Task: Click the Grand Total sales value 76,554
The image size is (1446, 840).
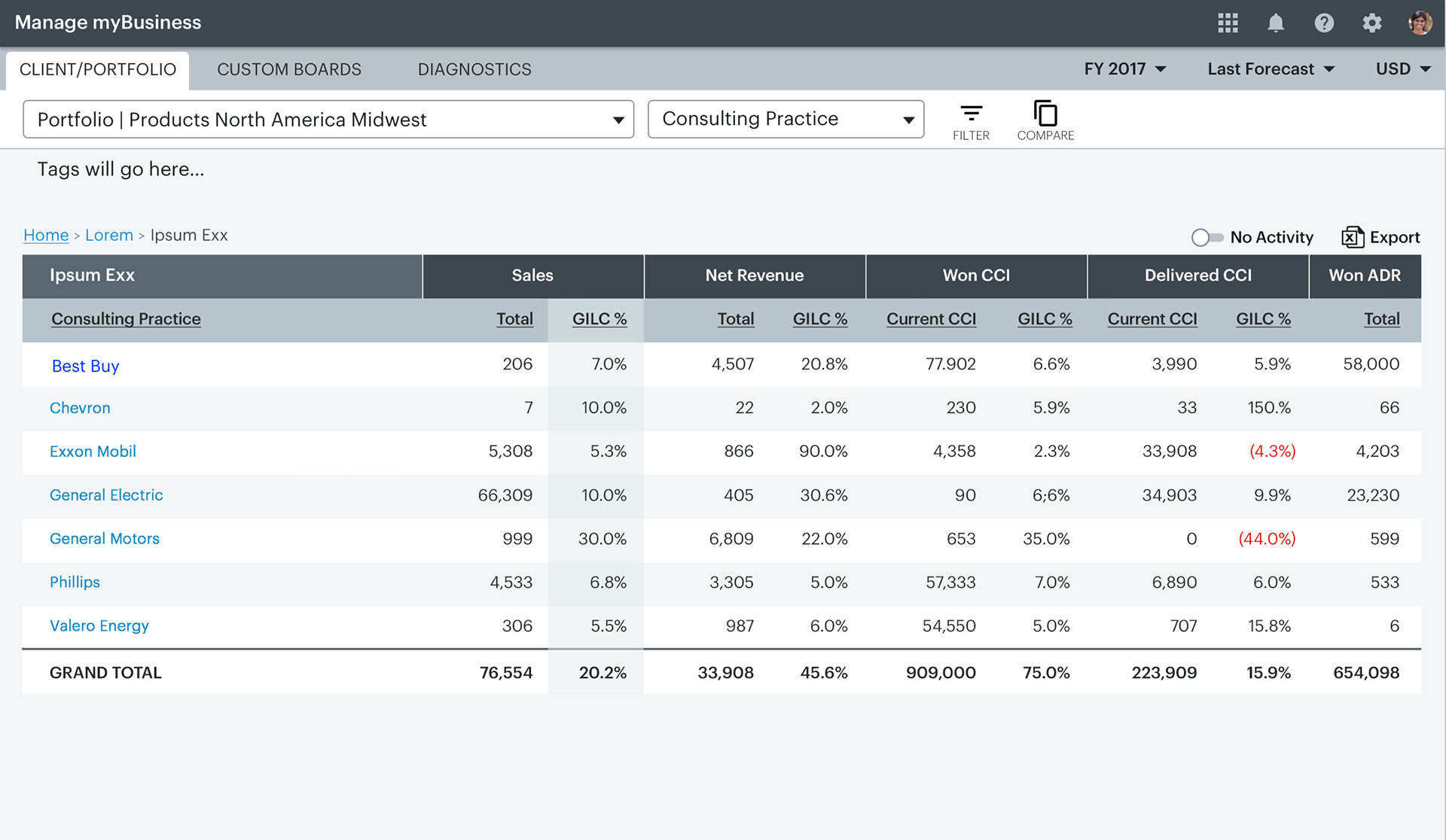Action: (506, 673)
